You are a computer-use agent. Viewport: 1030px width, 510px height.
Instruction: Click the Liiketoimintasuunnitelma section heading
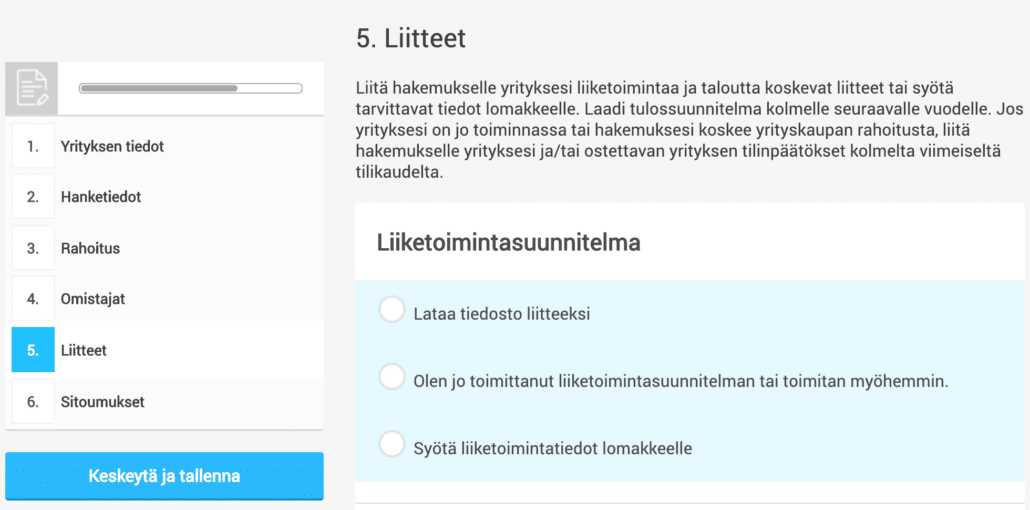coord(508,242)
